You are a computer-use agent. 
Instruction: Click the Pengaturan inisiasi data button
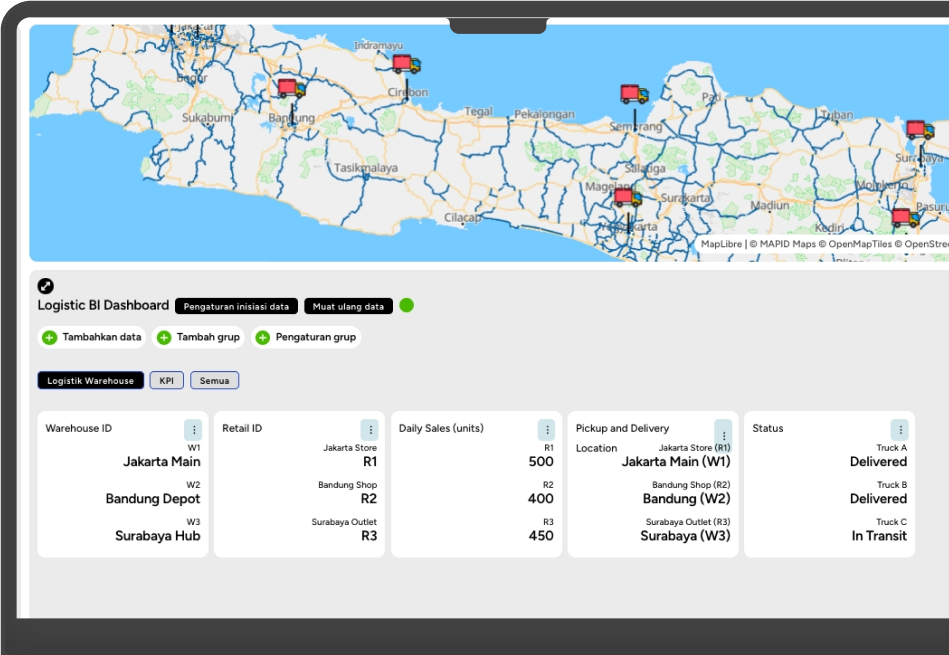236,306
